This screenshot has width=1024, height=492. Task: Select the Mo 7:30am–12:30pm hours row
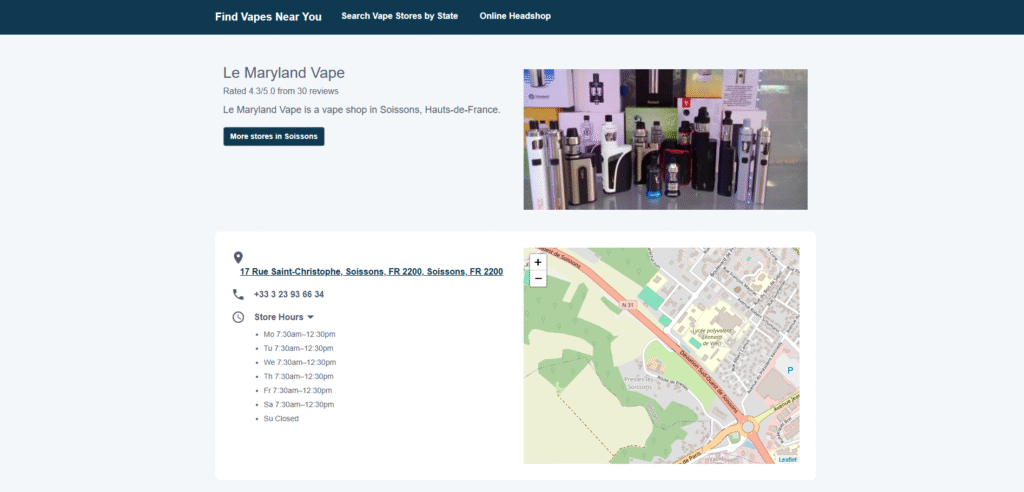299,335
